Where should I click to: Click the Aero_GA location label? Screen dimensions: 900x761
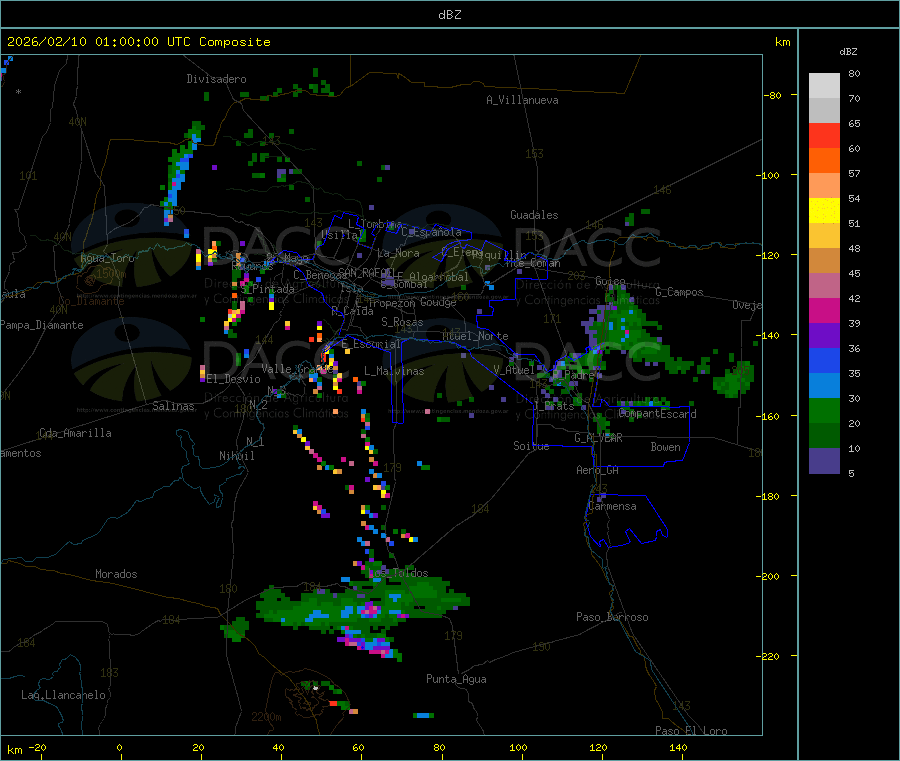pos(598,470)
